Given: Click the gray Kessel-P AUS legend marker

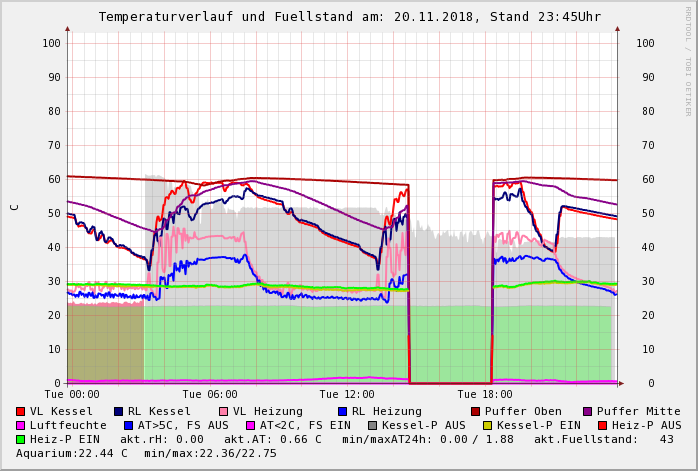Looking at the screenshot, I should [372, 425].
